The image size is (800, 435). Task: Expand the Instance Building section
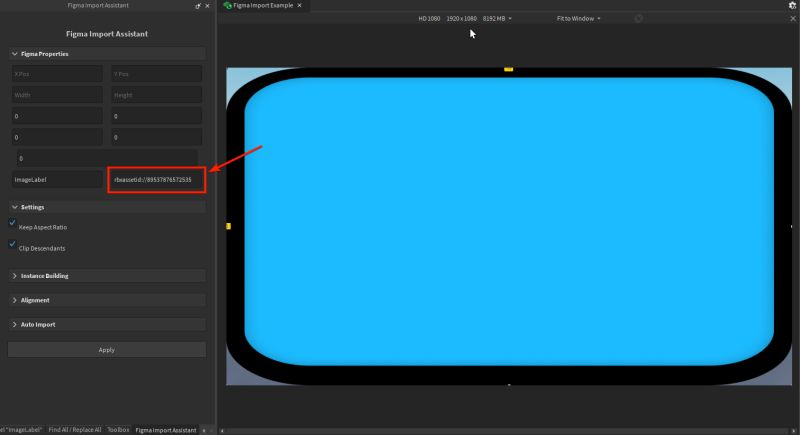point(107,276)
